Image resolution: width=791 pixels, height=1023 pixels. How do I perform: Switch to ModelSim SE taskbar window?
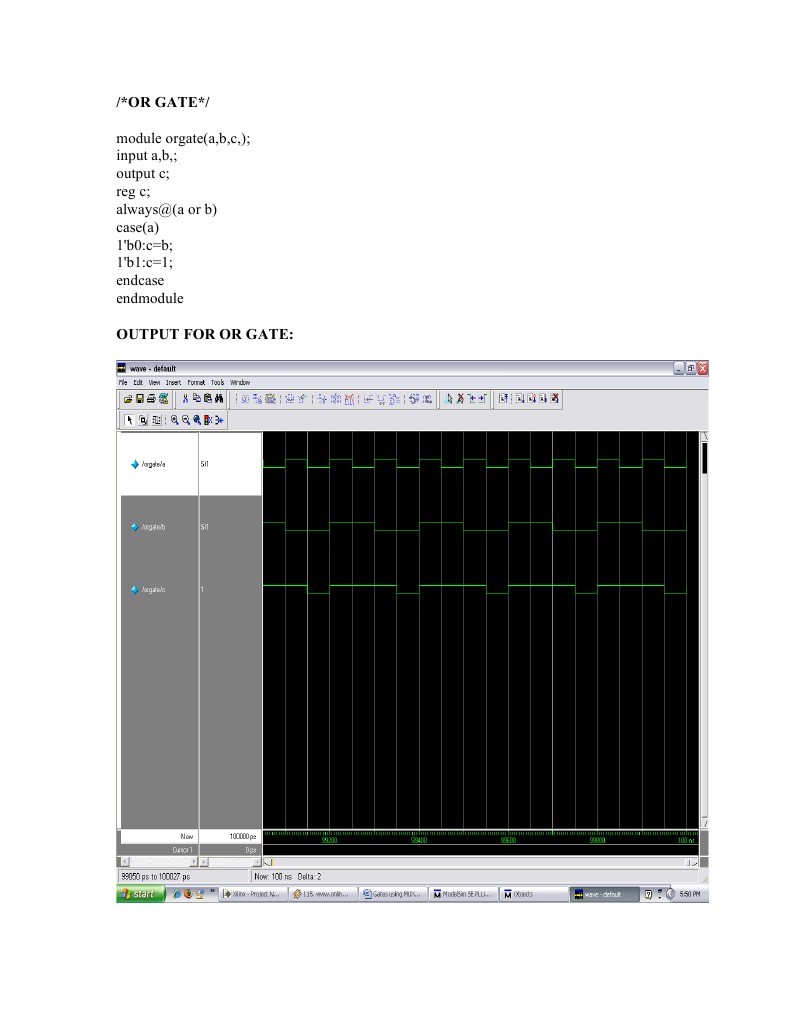[463, 894]
